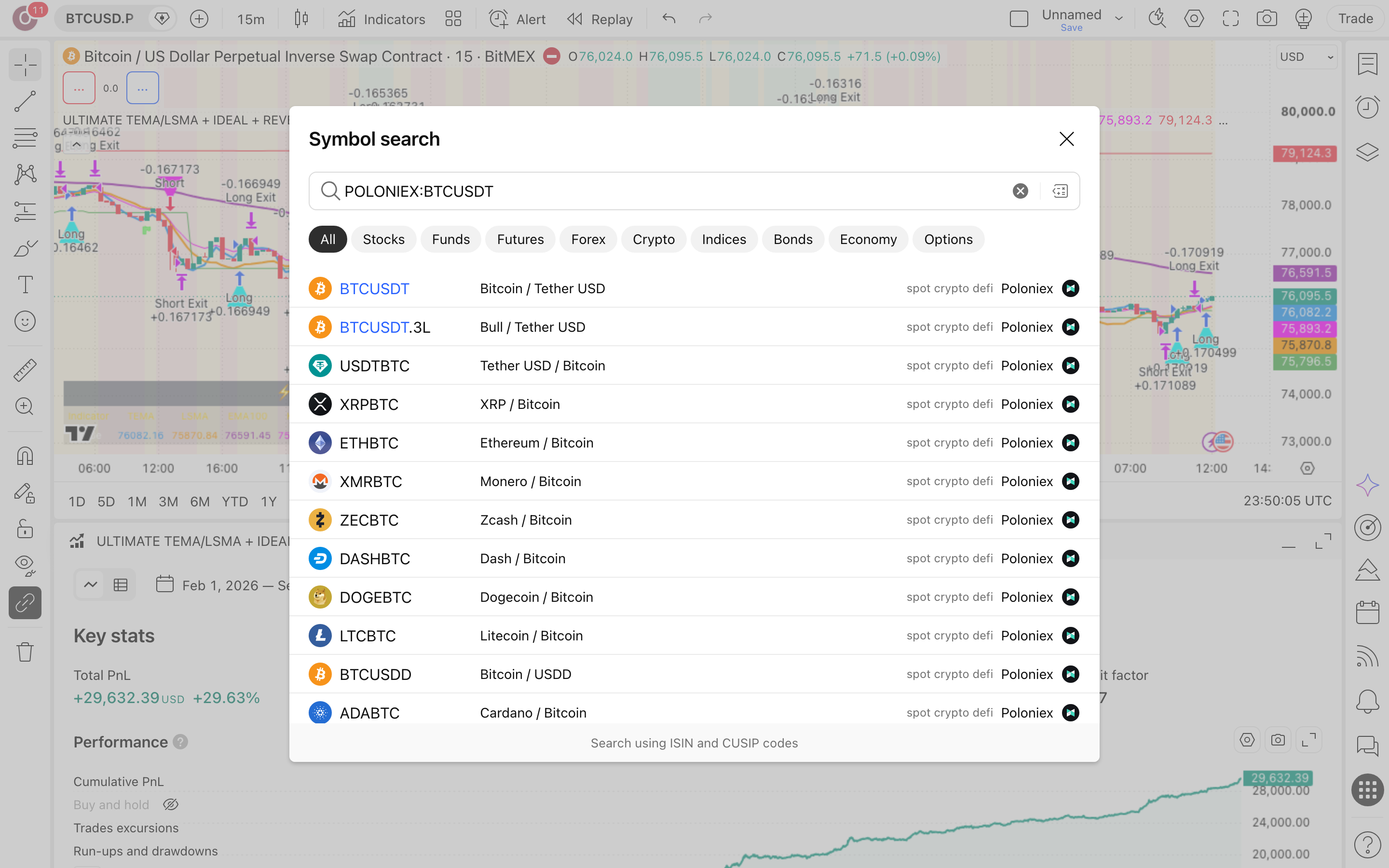Open the watchlist panel icon
The image size is (1389, 868).
click(1367, 64)
